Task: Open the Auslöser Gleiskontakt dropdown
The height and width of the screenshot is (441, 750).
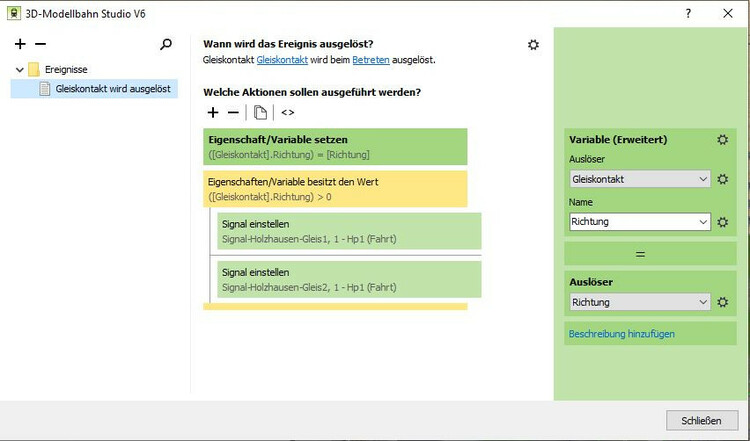Action: click(640, 179)
